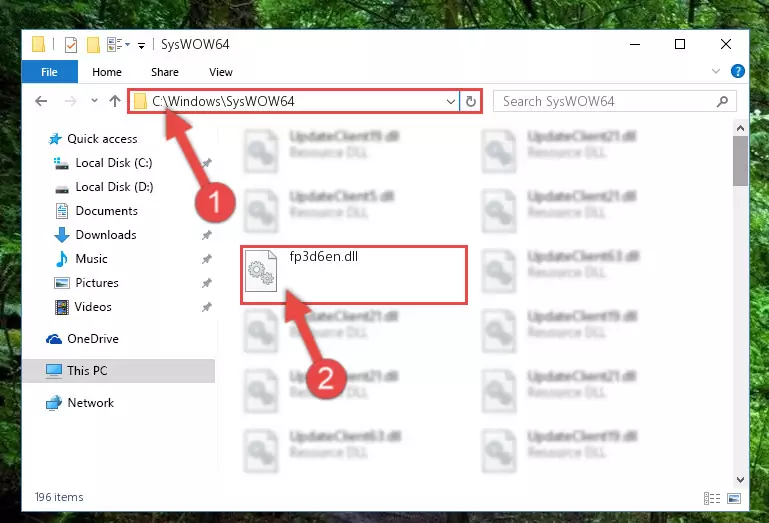The height and width of the screenshot is (523, 769).
Task: Go up one folder level
Action: 115,101
